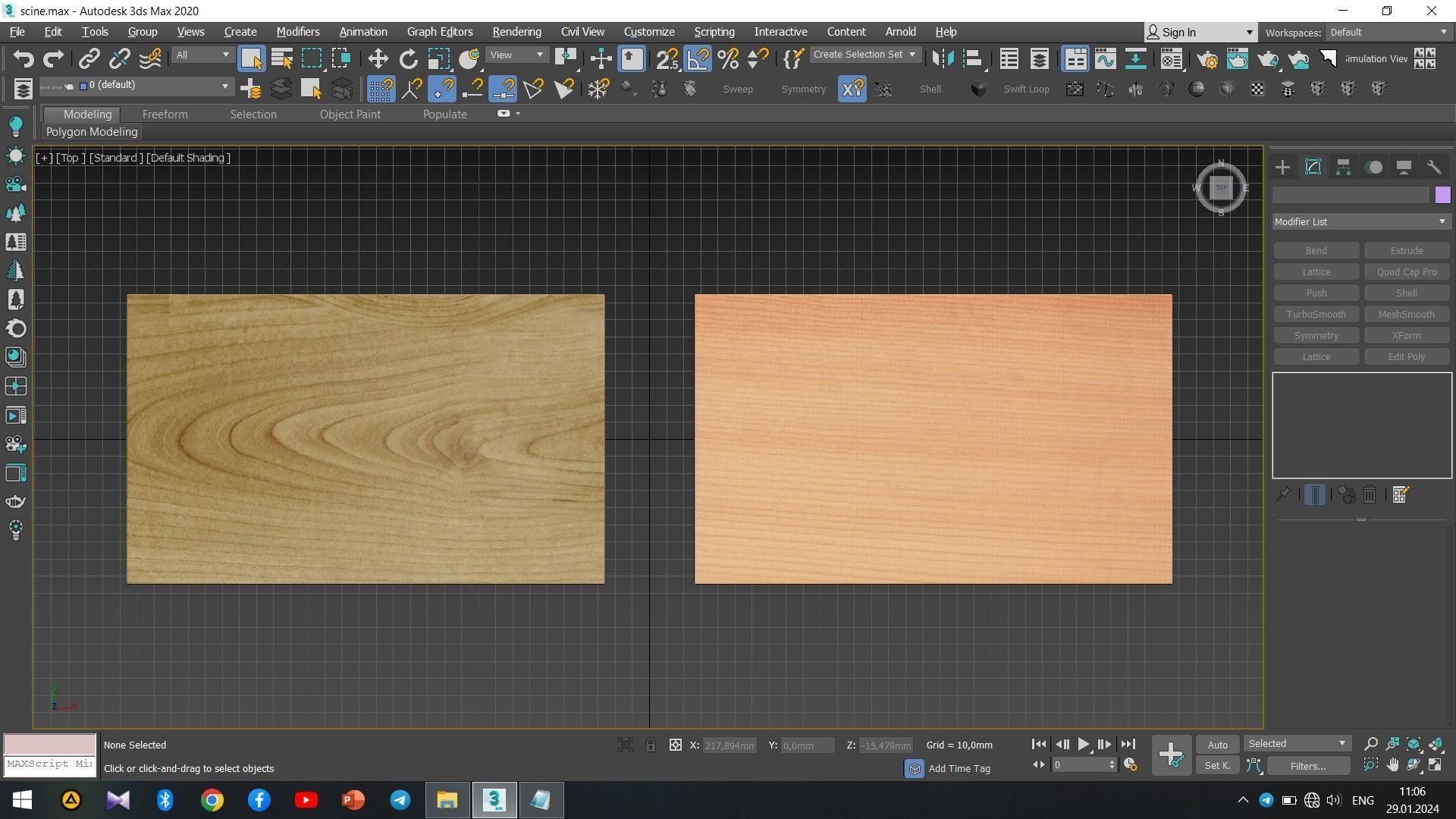This screenshot has height=819, width=1456.
Task: Pick the Select and Move tool
Action: point(378,59)
